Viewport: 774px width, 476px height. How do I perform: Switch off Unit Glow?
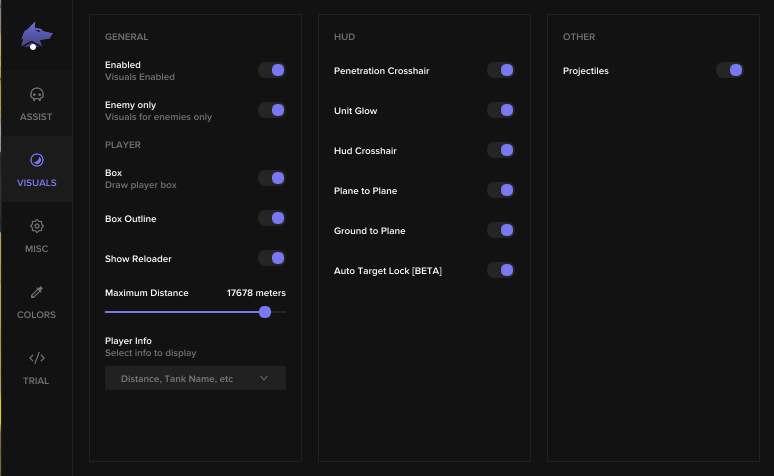pyautogui.click(x=501, y=110)
